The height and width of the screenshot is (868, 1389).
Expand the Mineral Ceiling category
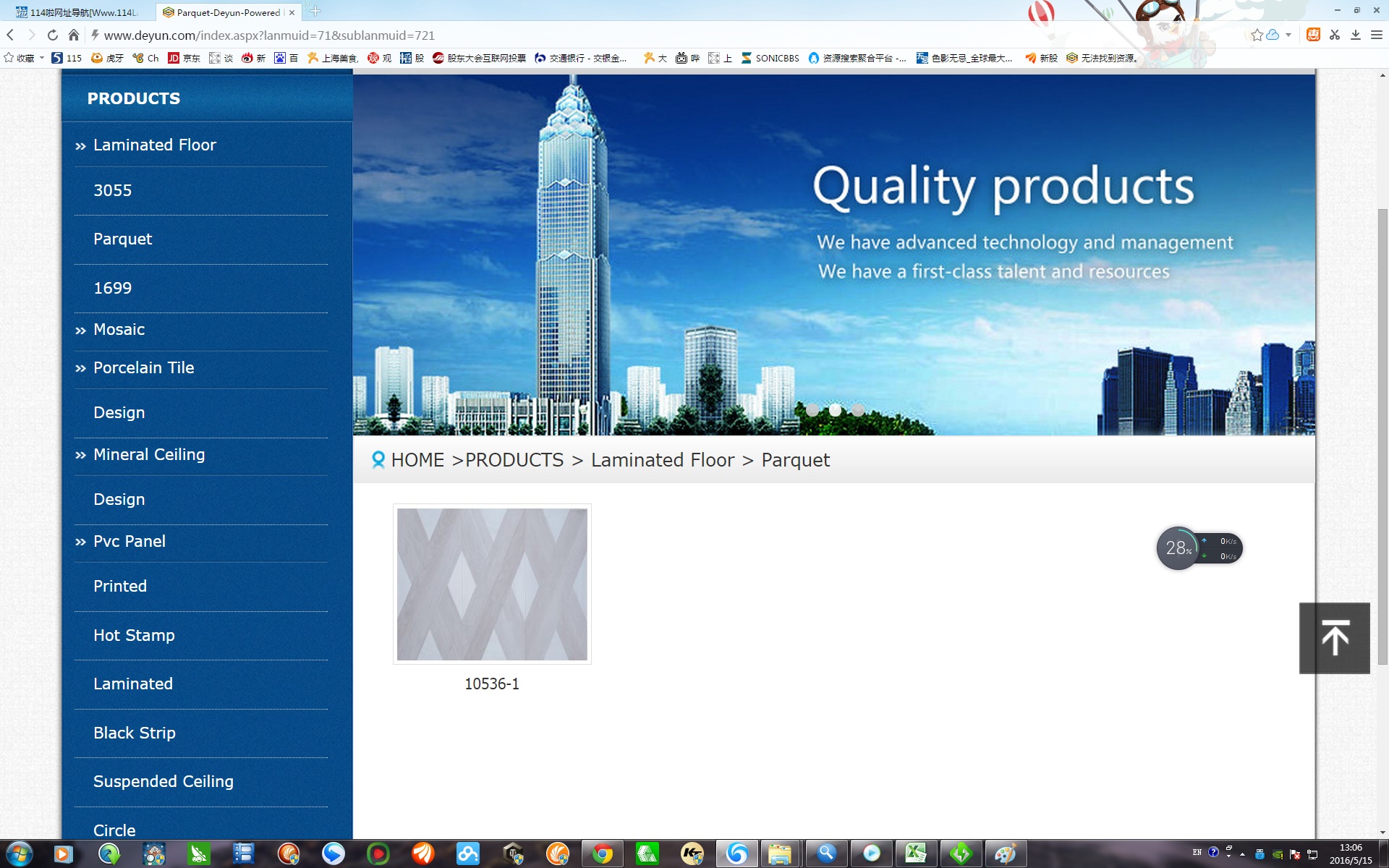tap(148, 454)
